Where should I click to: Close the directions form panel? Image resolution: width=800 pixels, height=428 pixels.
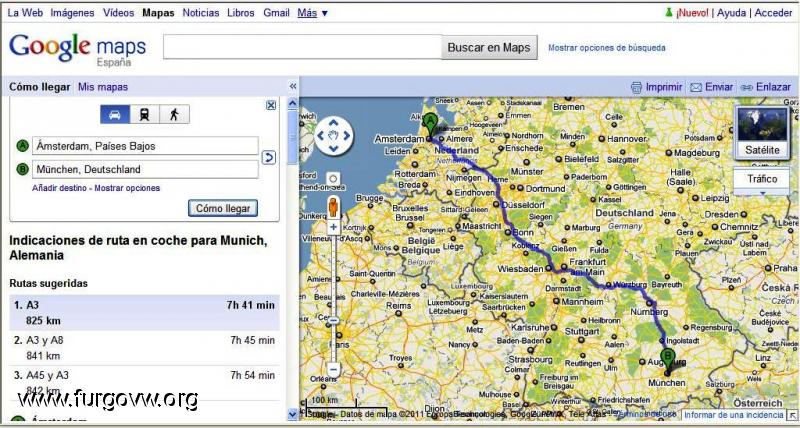click(271, 105)
